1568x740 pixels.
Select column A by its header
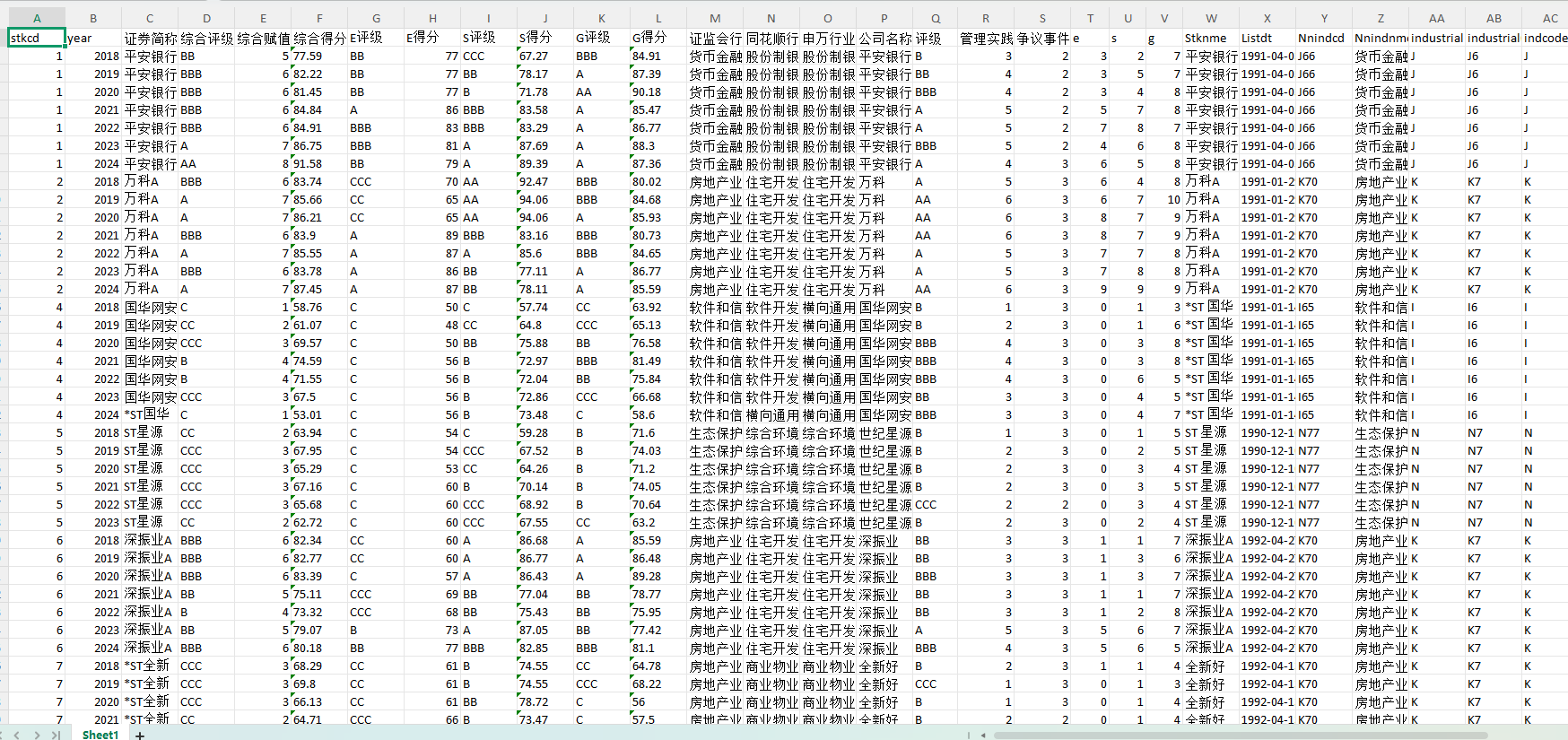(37, 18)
